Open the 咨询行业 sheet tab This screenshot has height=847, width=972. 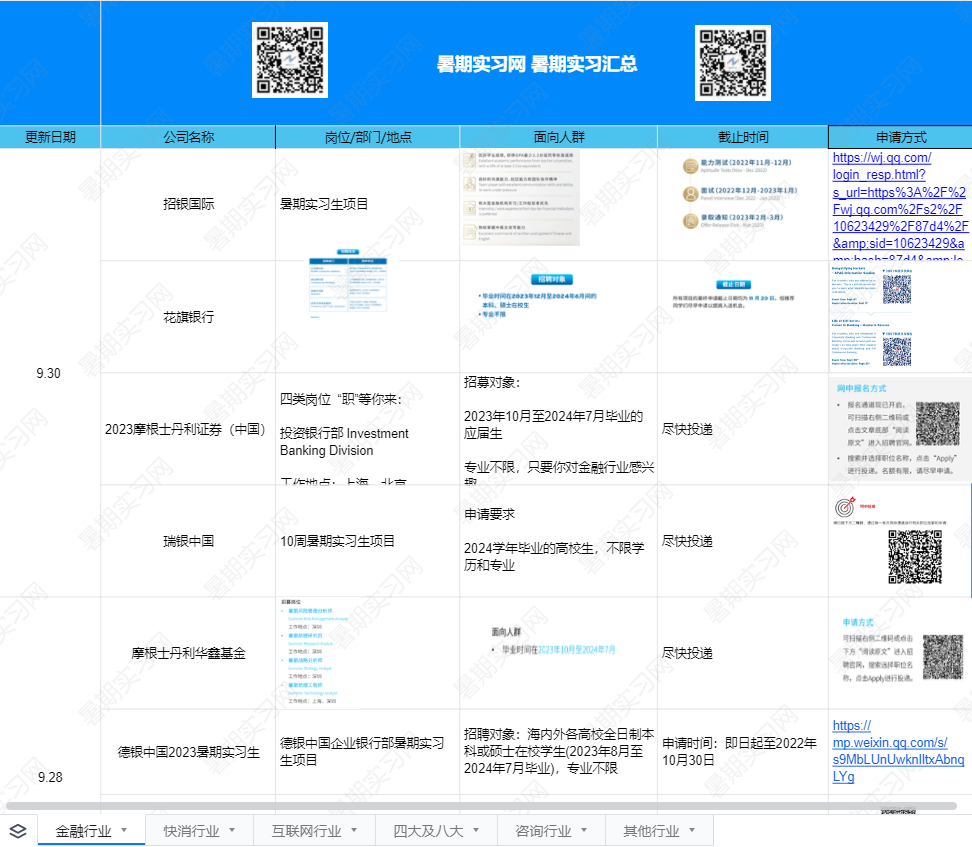pos(543,831)
